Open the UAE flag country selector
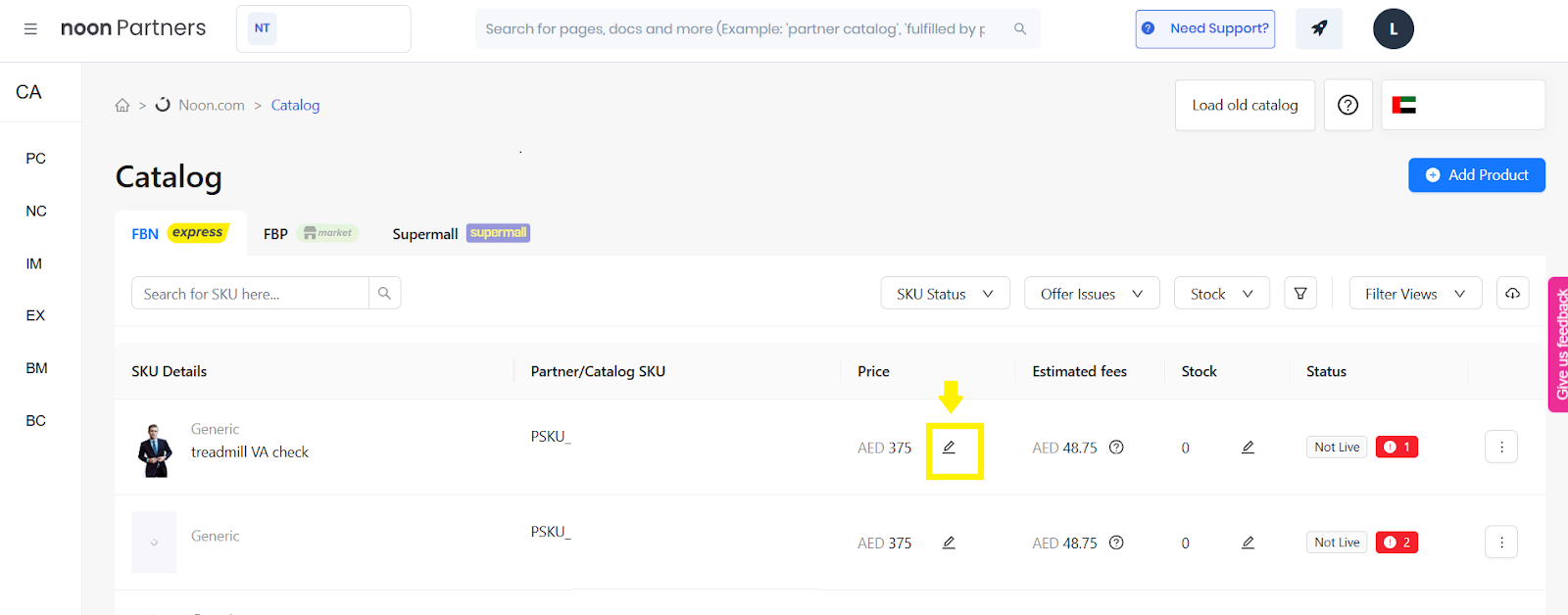 (1463, 105)
